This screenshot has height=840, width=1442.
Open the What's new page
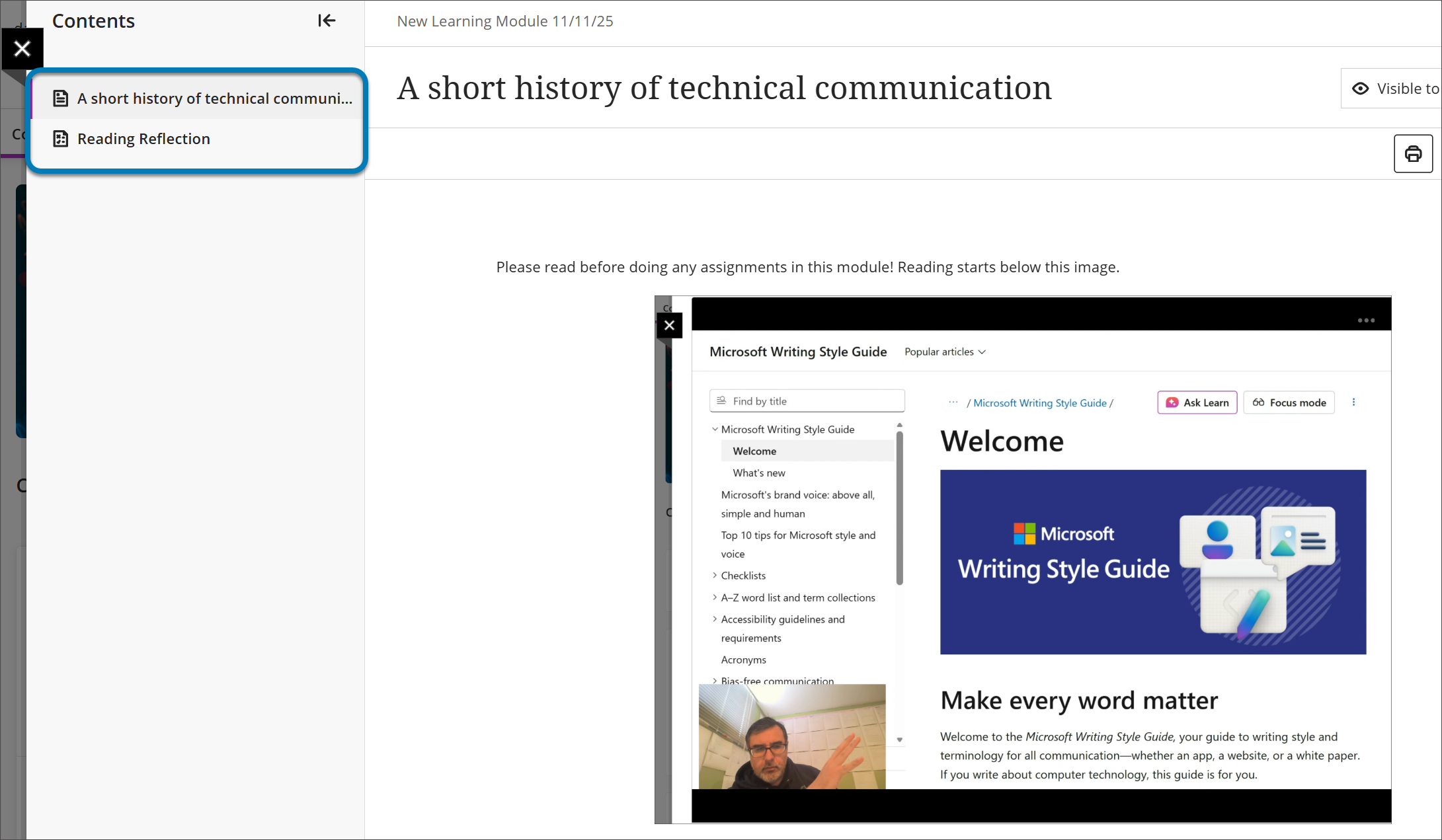758,473
